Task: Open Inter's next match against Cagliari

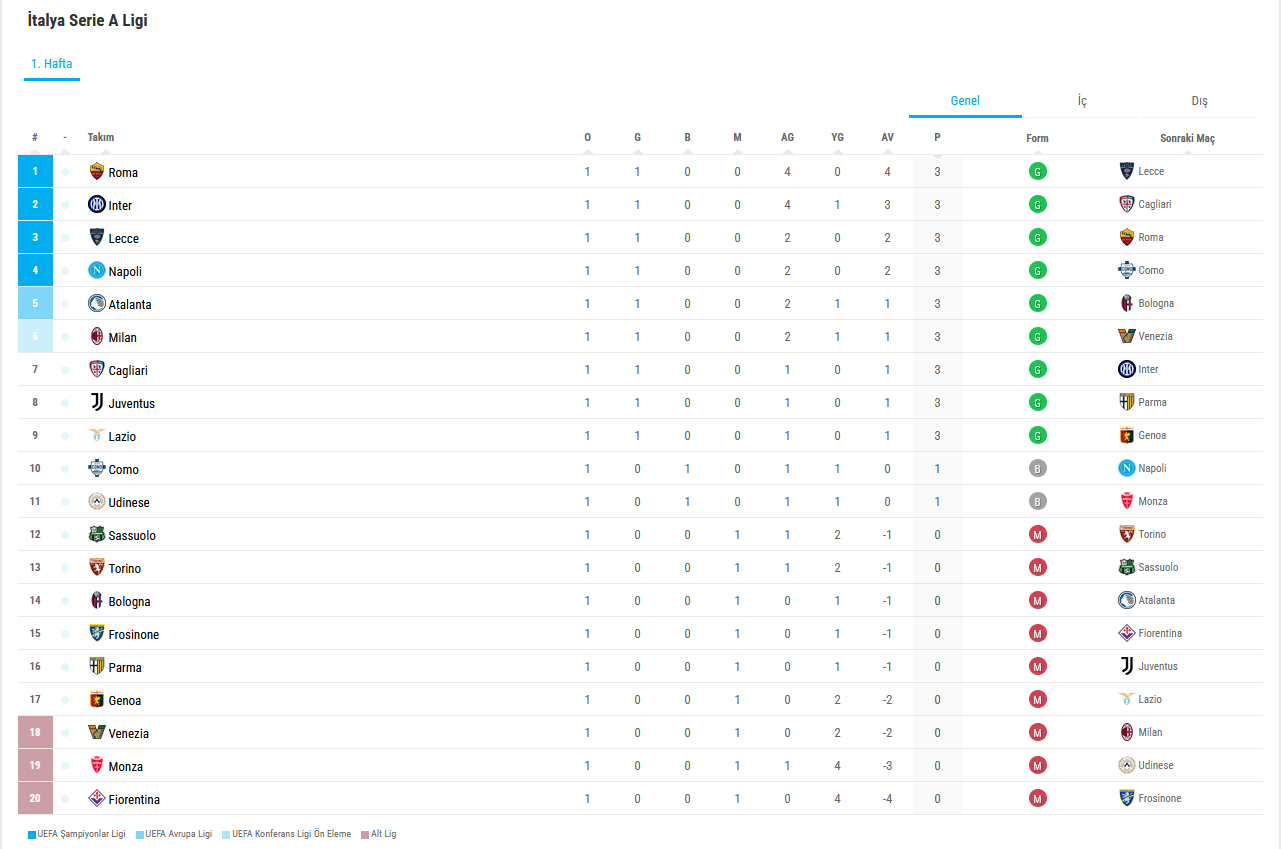Action: point(1145,204)
